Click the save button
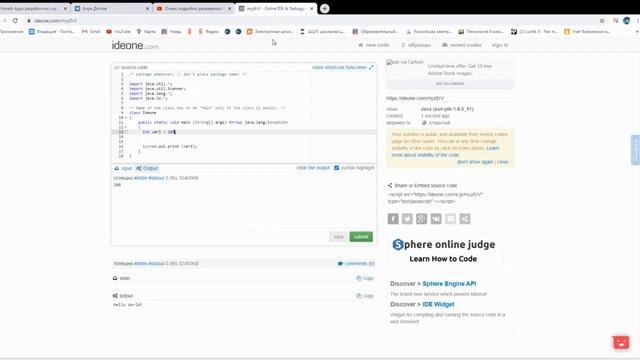Screen dimensions: 640x360 (x=338, y=237)
